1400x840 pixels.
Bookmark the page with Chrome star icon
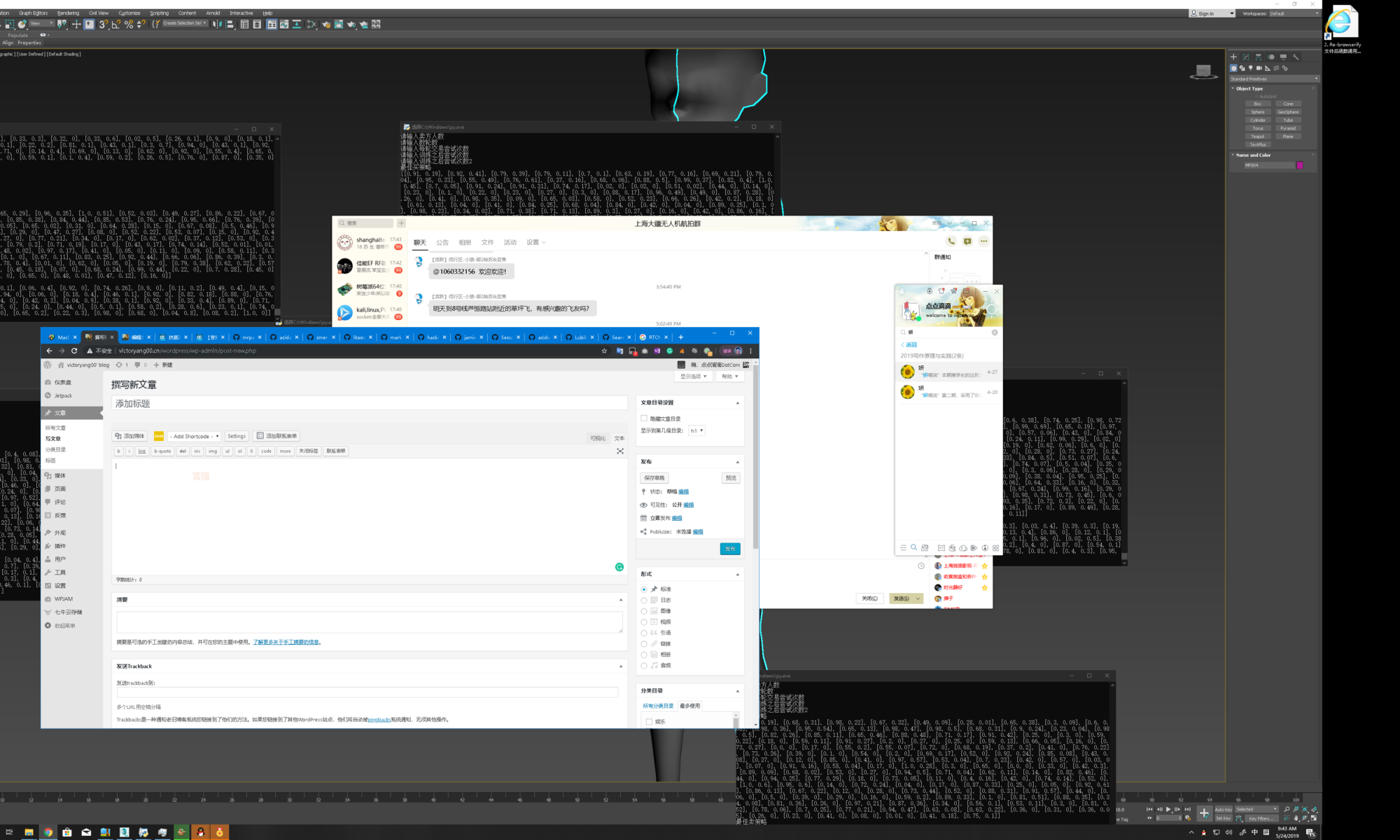click(x=604, y=351)
